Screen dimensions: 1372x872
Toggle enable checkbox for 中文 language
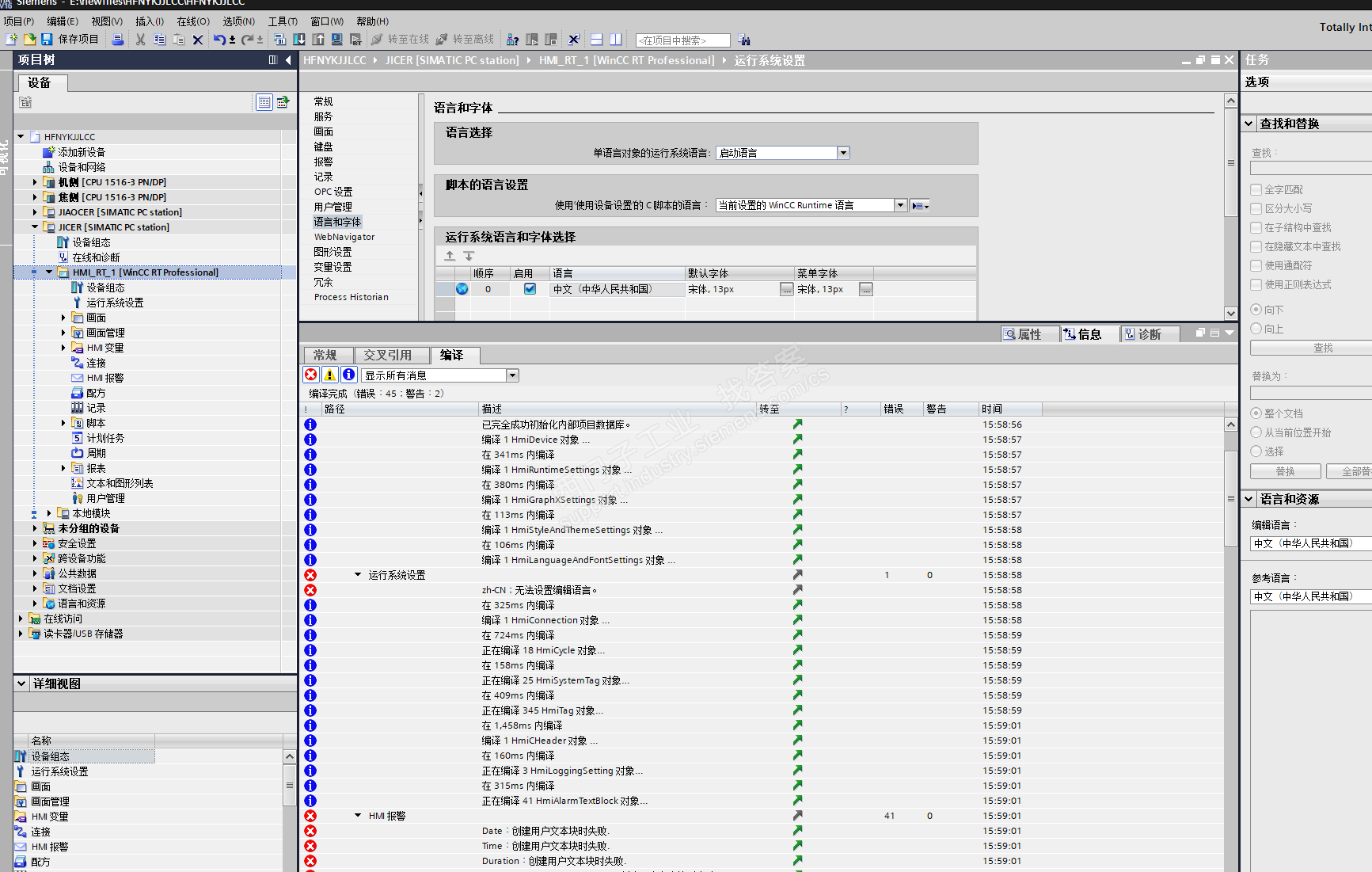(x=530, y=289)
